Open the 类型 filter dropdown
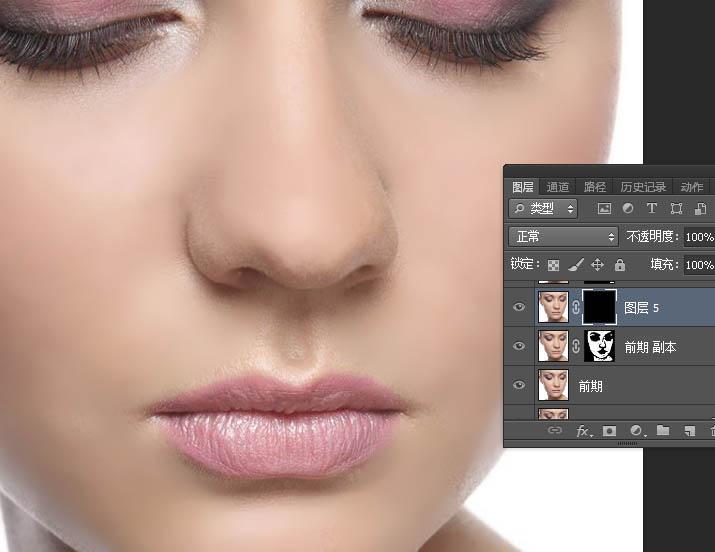Screen dimensions: 715x552 [543, 209]
